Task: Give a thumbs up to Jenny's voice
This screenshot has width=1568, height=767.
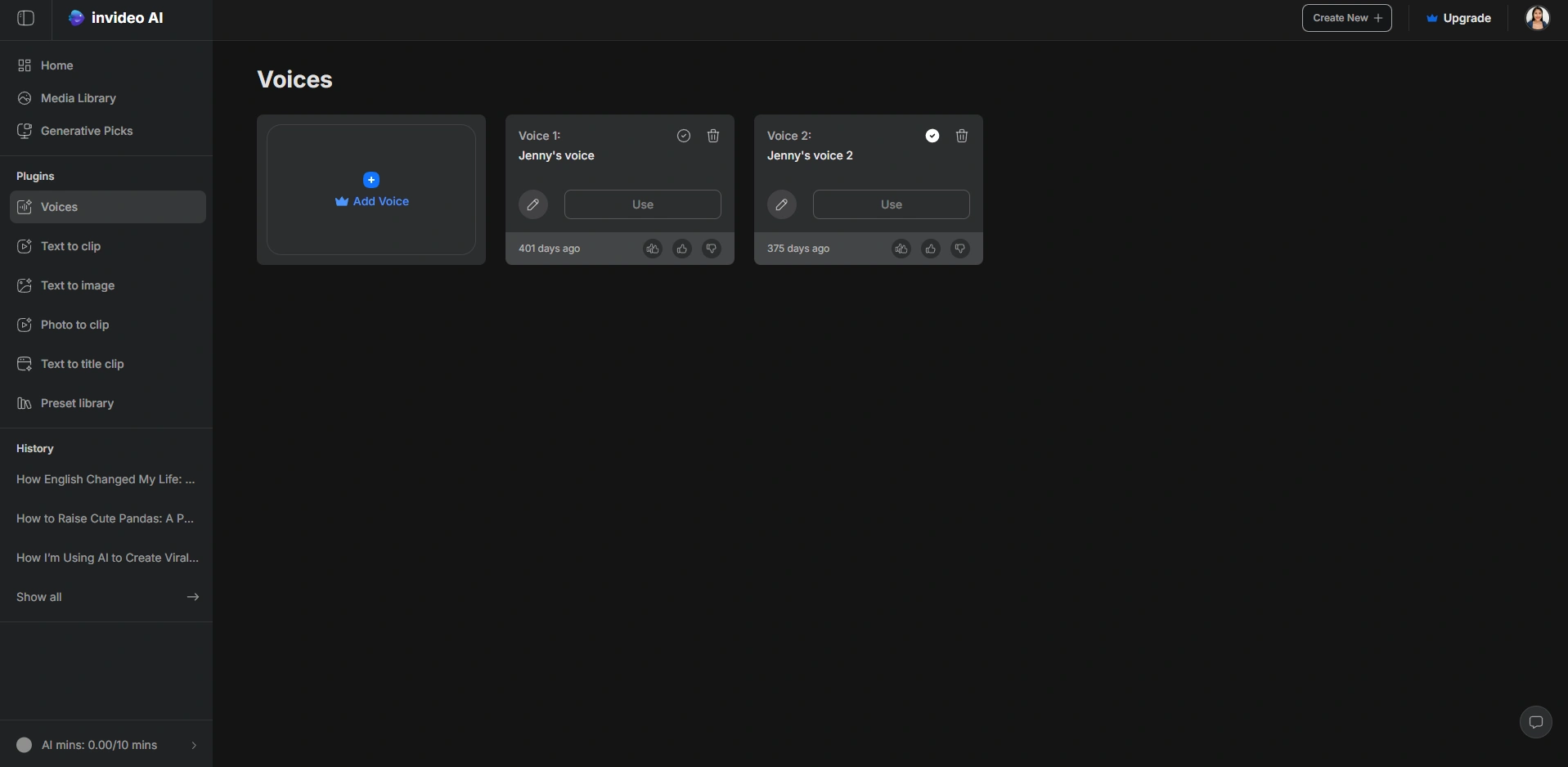Action: pyautogui.click(x=682, y=249)
